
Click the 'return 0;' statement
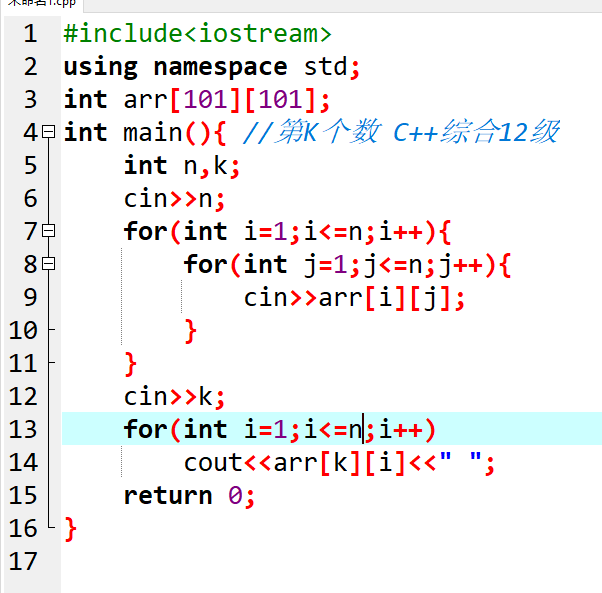pyautogui.click(x=189, y=496)
